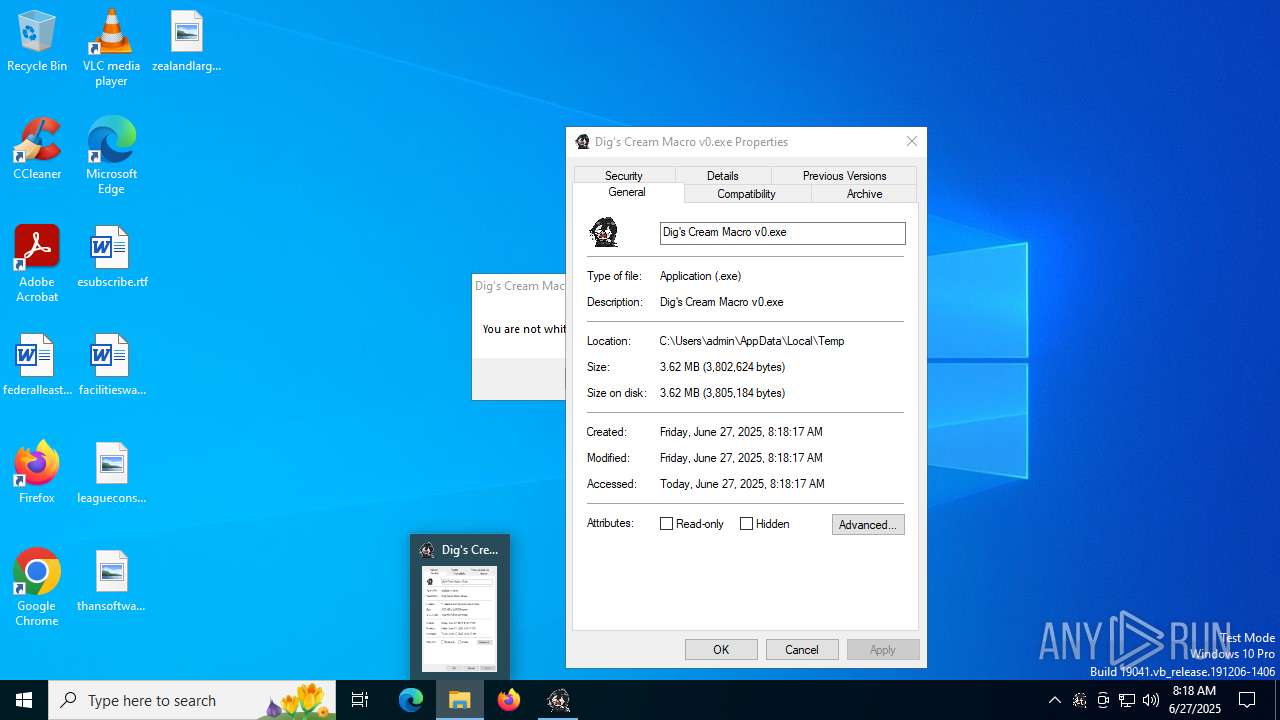Click the taskbar search box

(x=192, y=700)
